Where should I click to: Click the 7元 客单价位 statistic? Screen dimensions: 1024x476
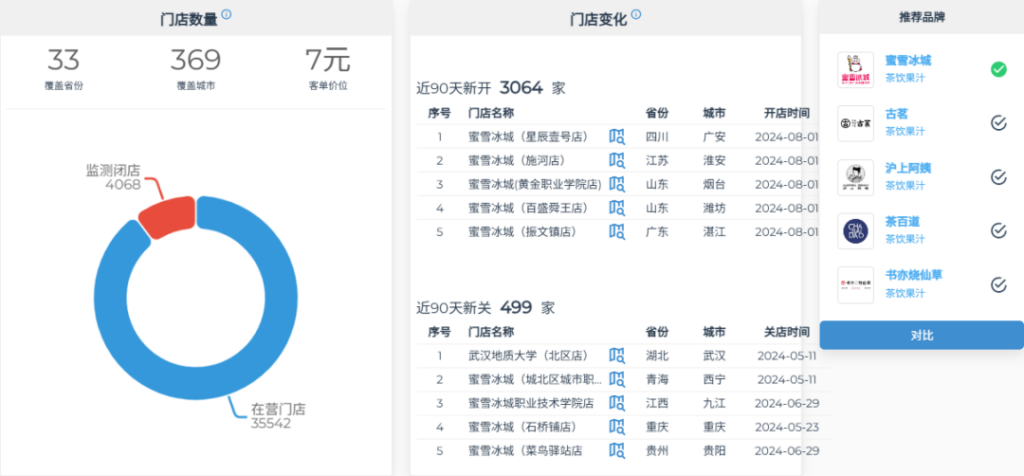pos(328,70)
